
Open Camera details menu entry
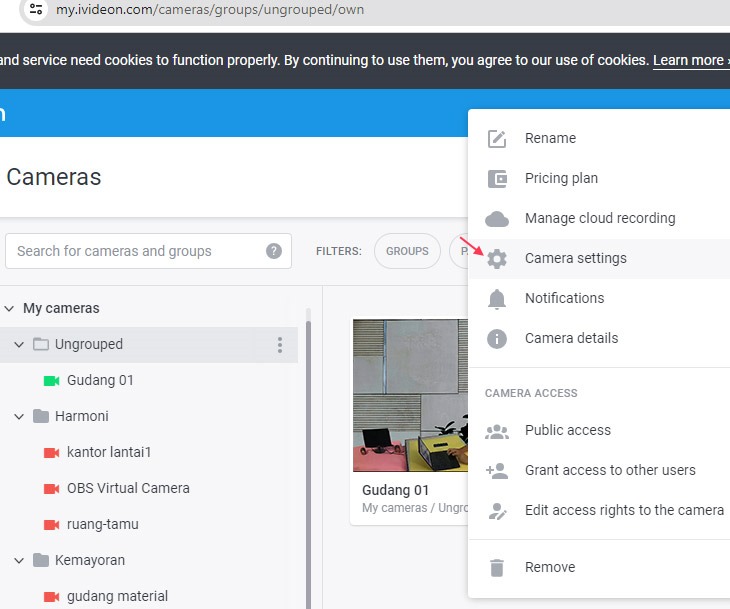click(x=599, y=339)
